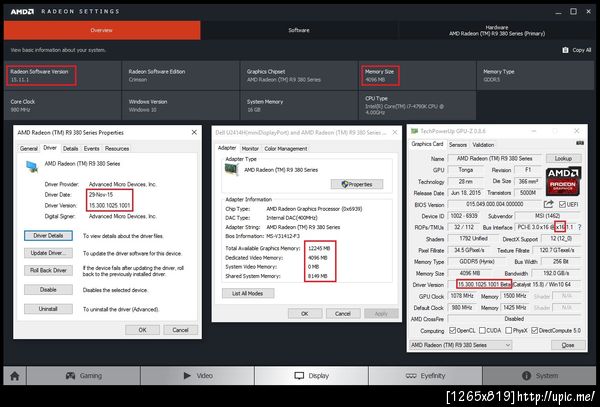Select the Adapter tab in Dell U2414H dialog
This screenshot has height=407, width=600.
point(227,148)
